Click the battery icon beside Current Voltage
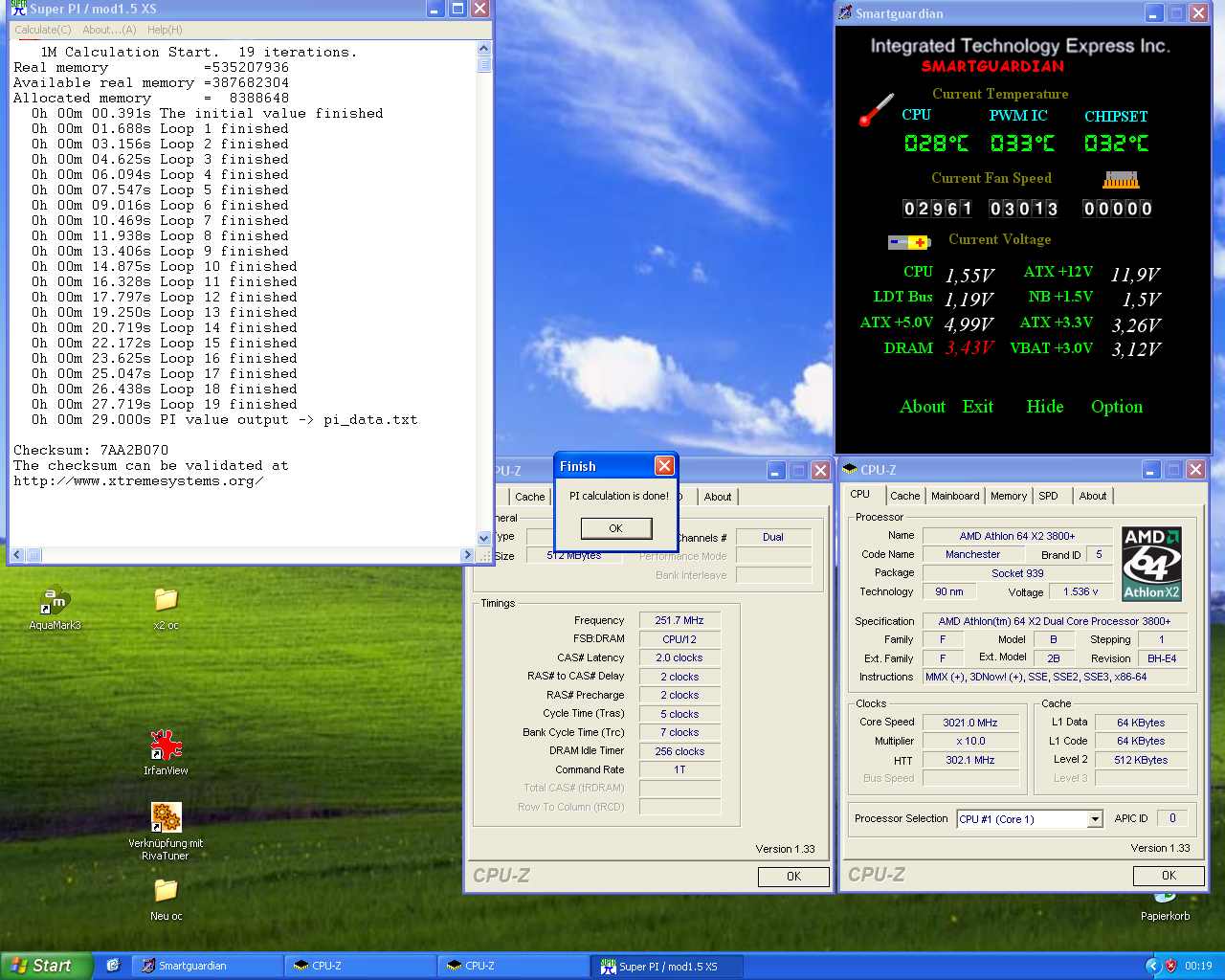The width and height of the screenshot is (1225, 980). point(908,242)
